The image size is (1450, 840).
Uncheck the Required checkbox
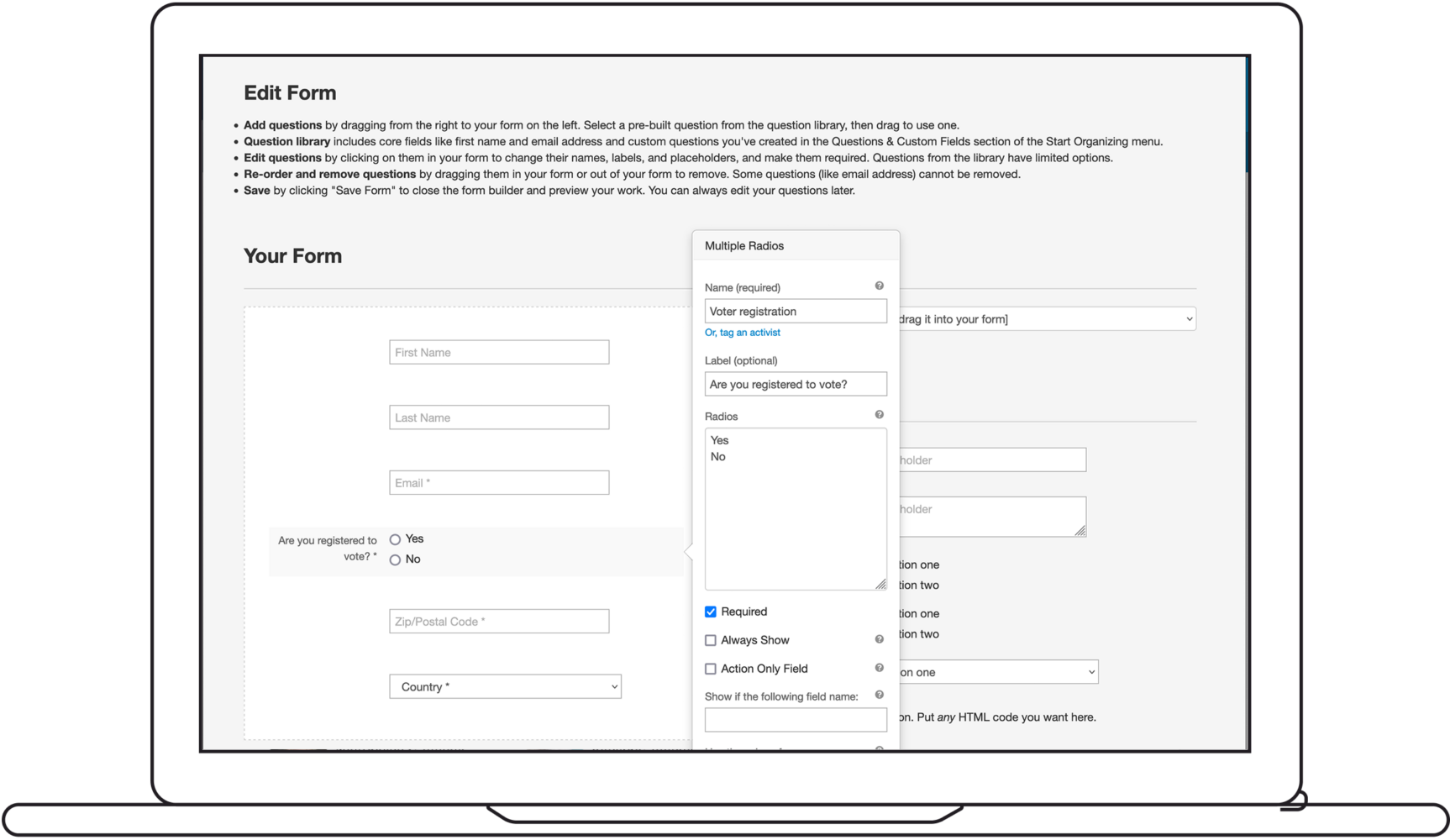click(x=711, y=612)
